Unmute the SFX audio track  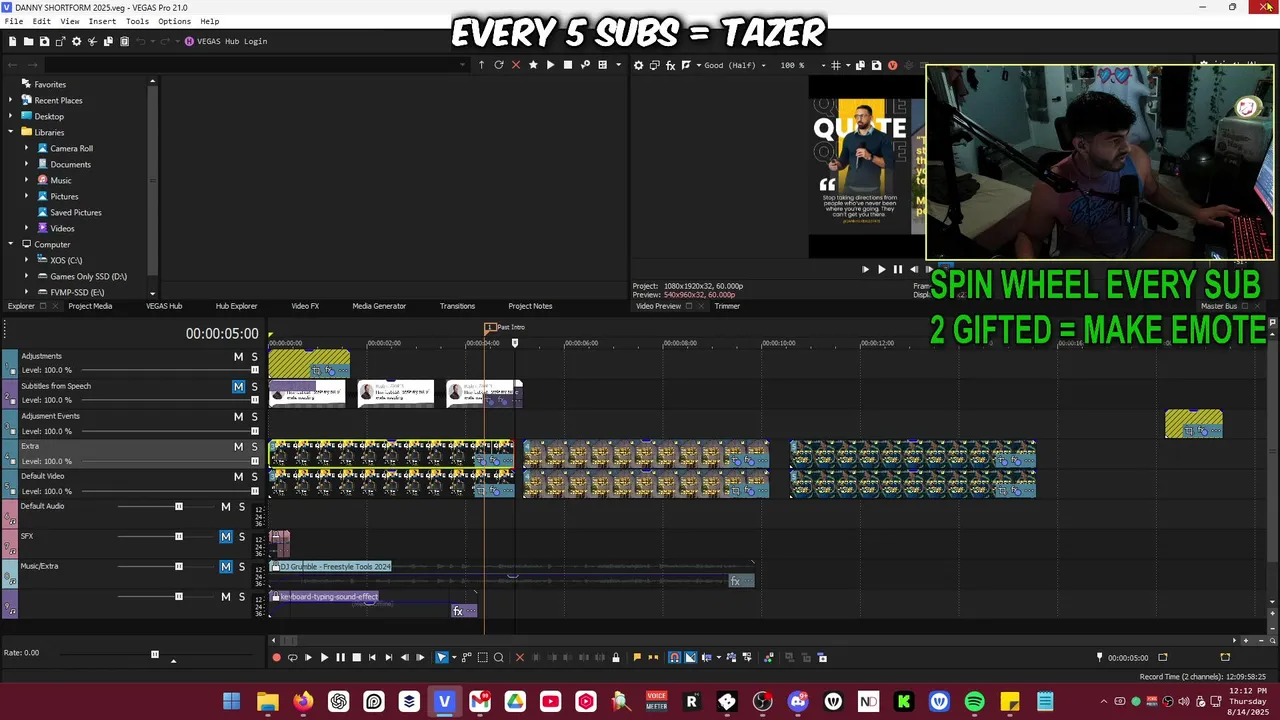tap(226, 537)
